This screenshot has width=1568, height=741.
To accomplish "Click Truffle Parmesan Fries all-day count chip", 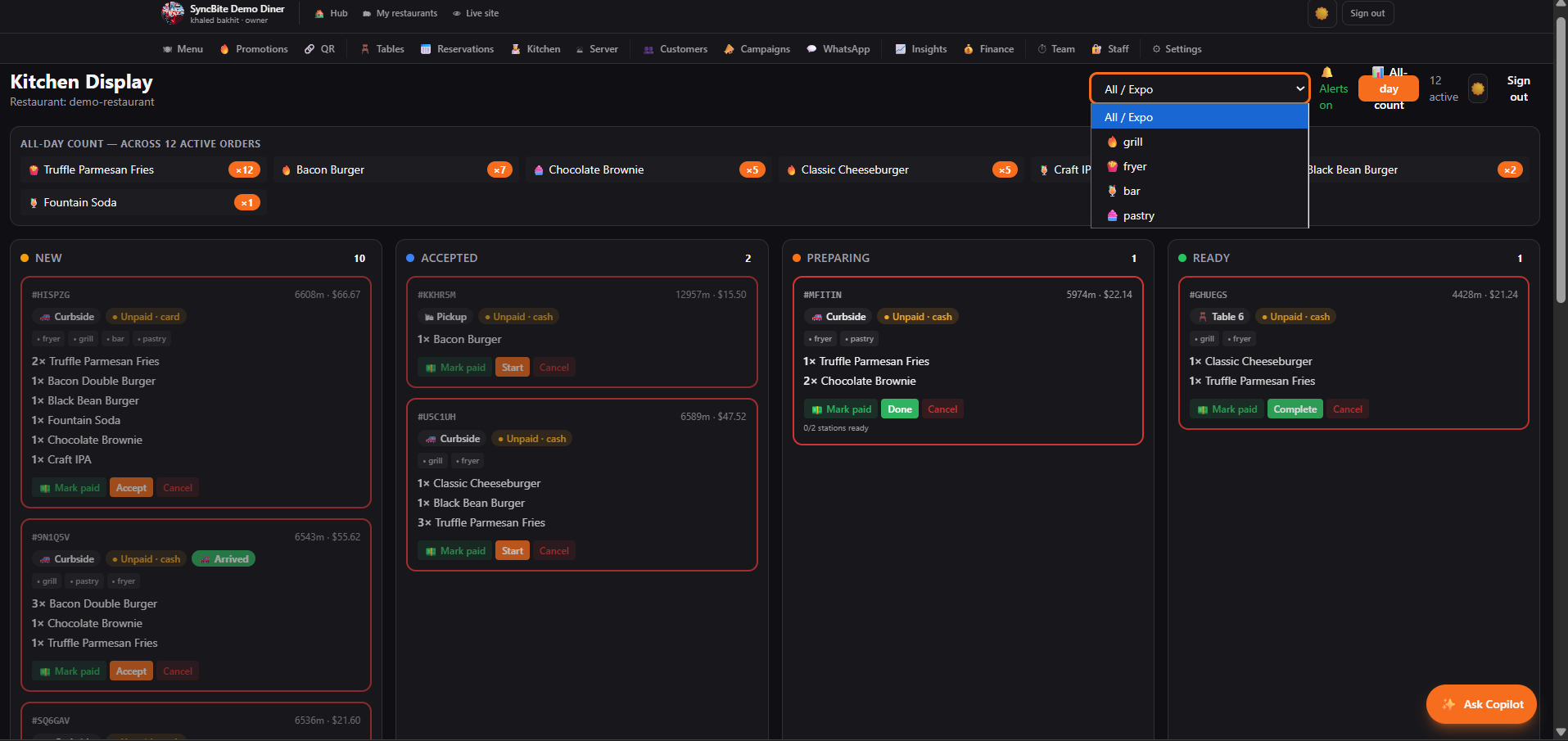I will point(143,169).
